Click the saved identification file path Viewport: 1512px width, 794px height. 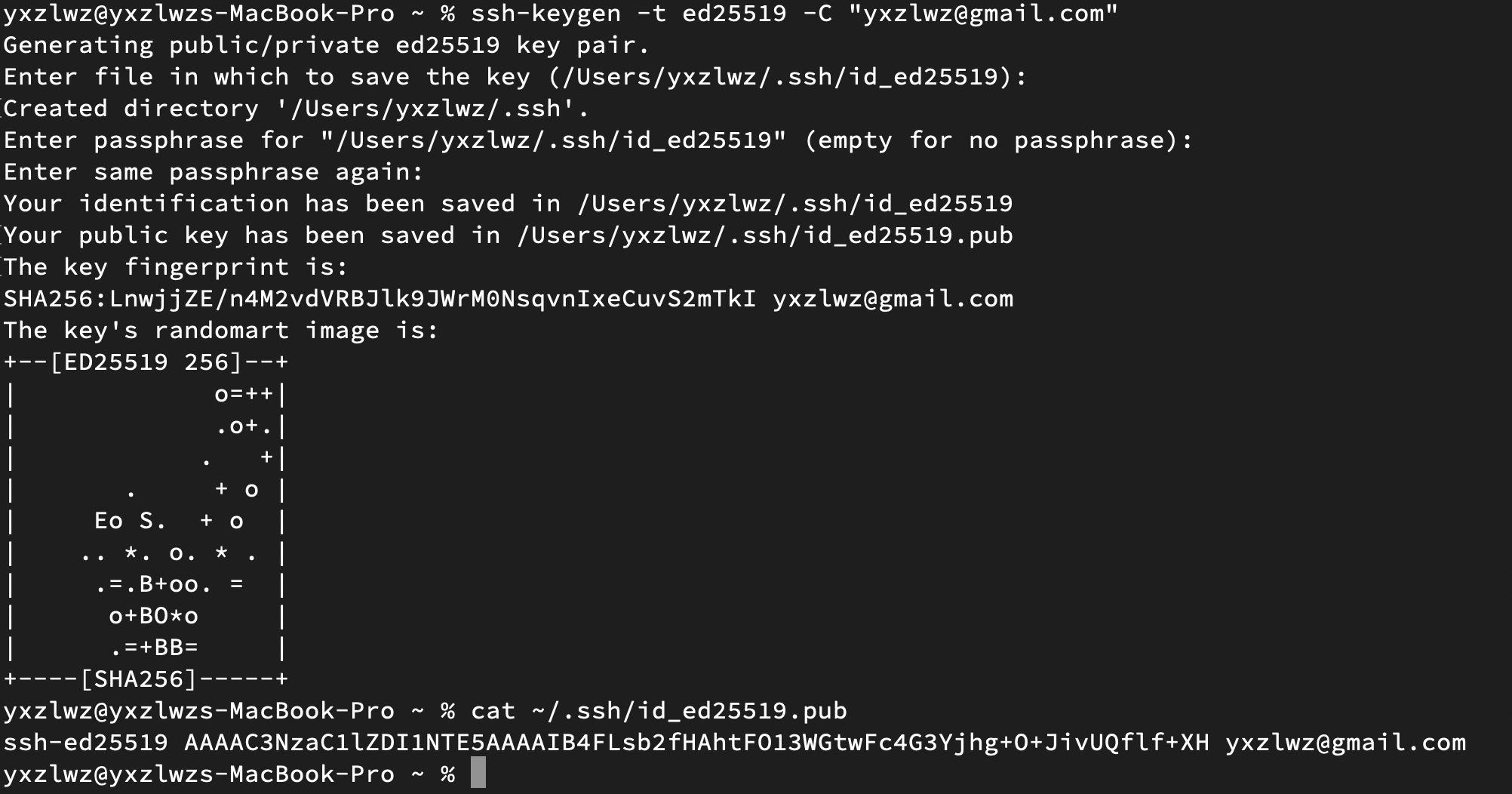coord(794,204)
